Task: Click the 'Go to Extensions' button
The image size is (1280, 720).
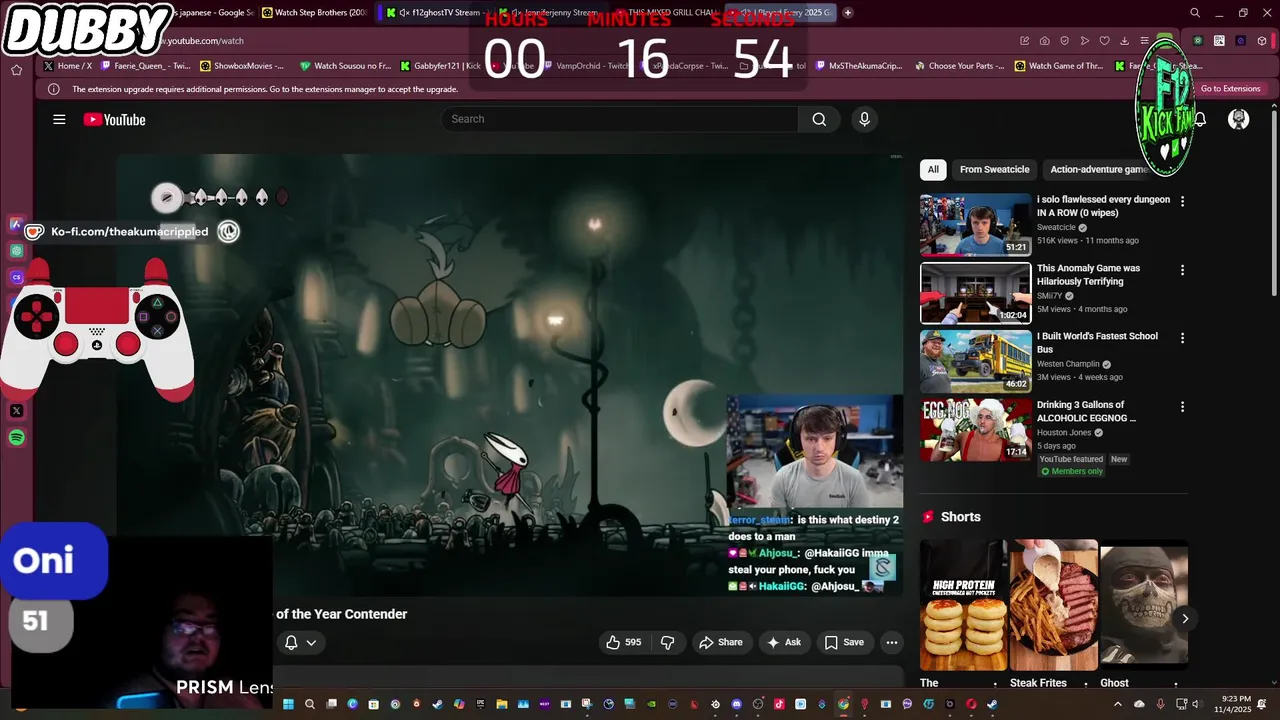Action: [x=1230, y=89]
